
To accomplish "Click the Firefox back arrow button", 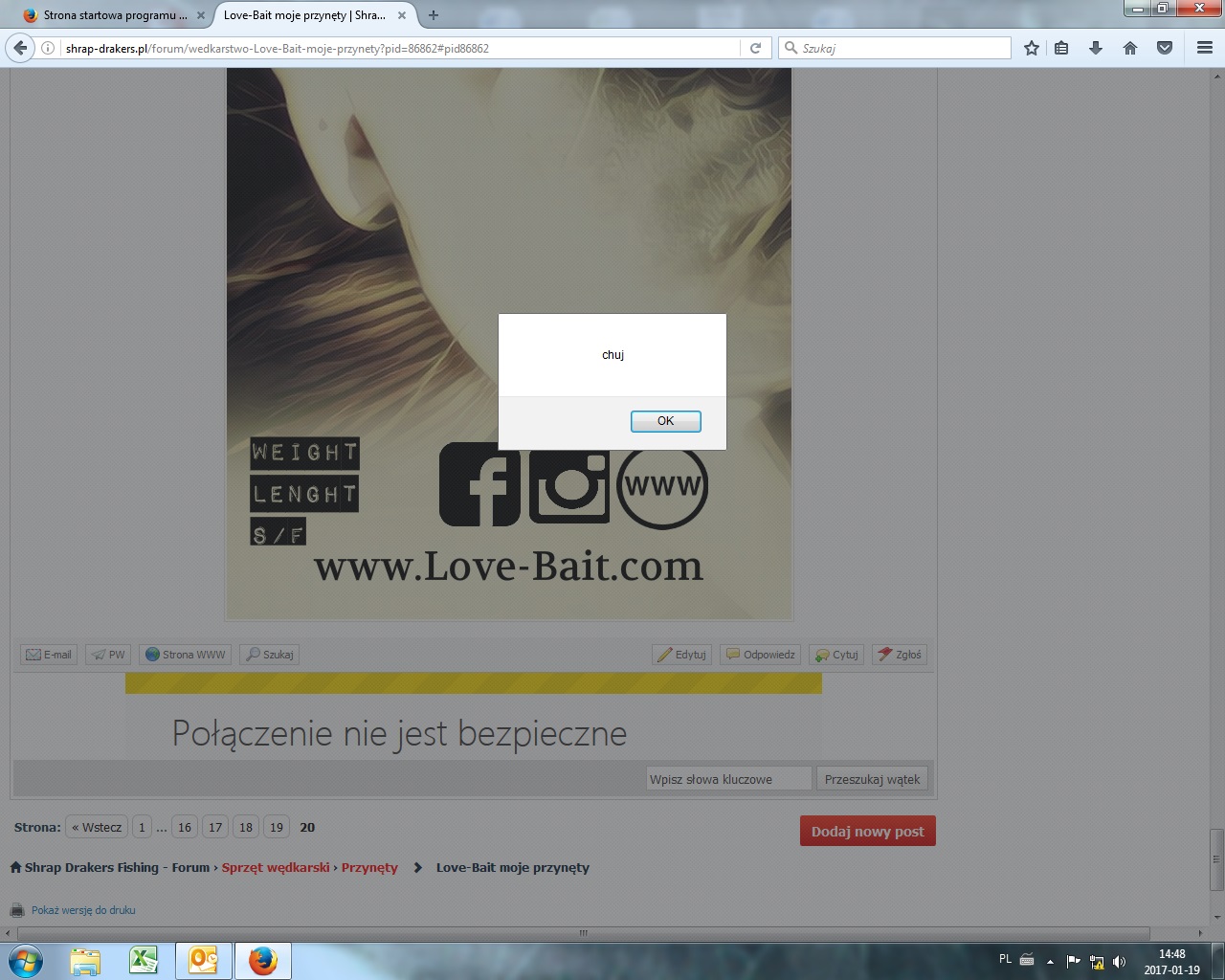I will tap(21, 48).
